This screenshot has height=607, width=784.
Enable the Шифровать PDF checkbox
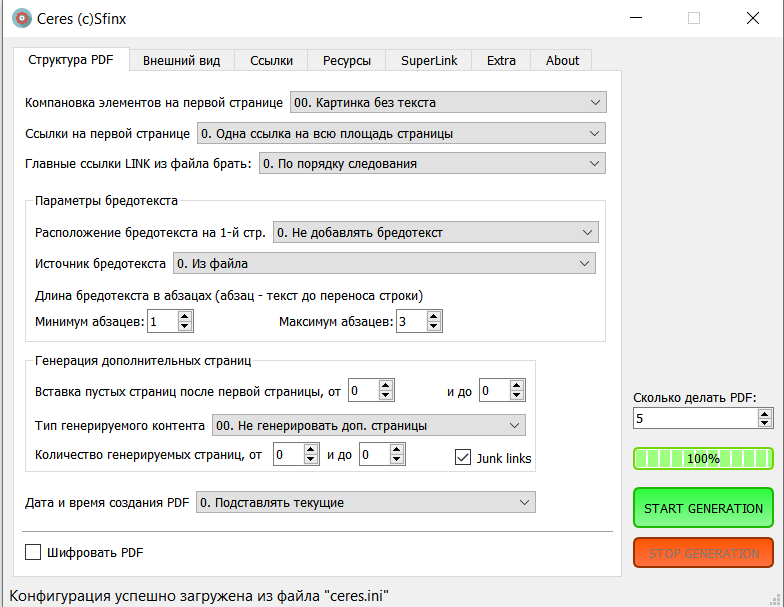pos(33,552)
